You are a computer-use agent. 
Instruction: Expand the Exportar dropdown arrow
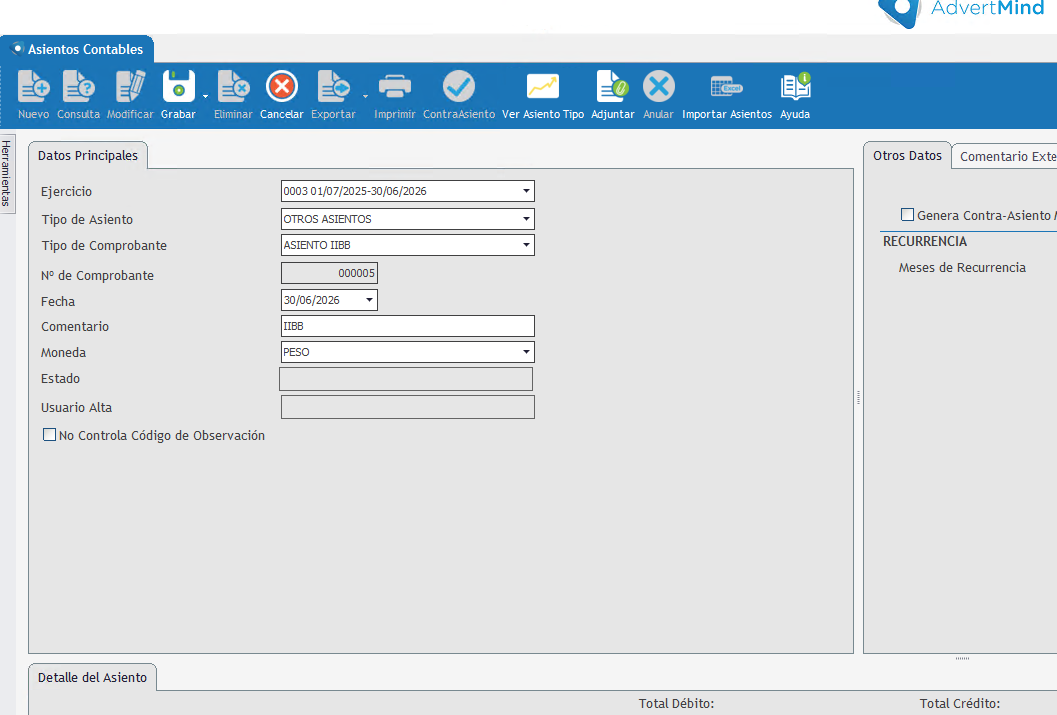pyautogui.click(x=365, y=96)
